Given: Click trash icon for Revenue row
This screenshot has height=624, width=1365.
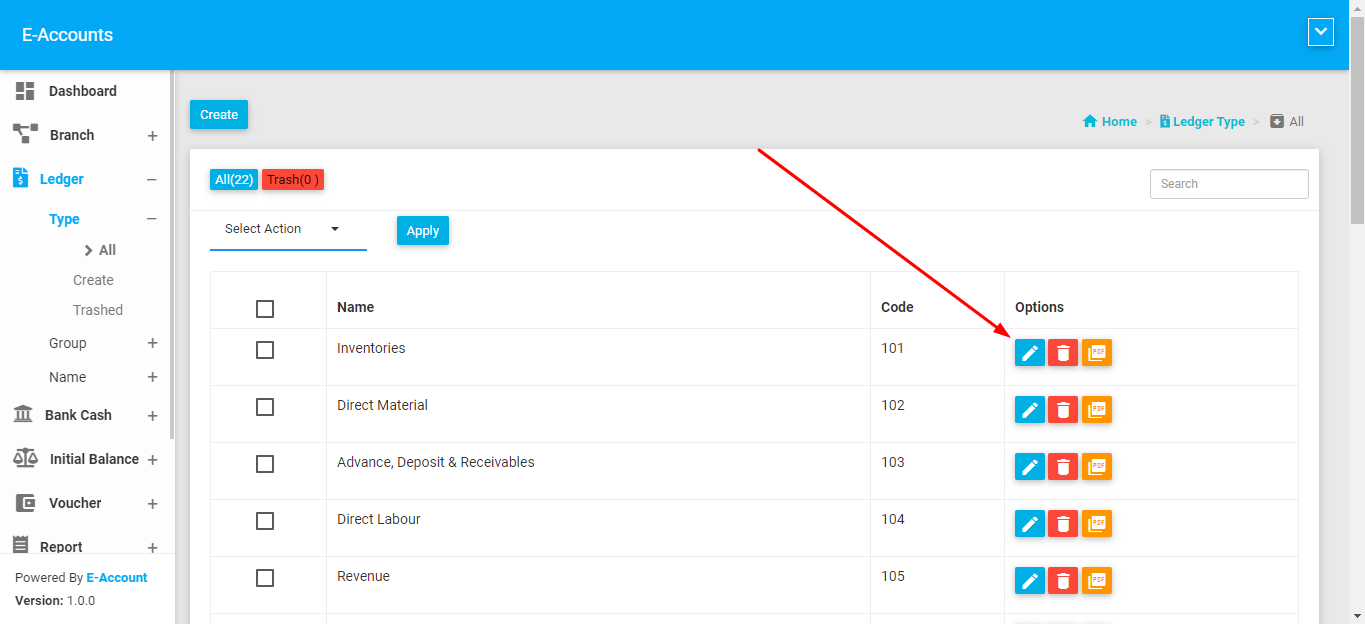Looking at the screenshot, I should (x=1062, y=581).
